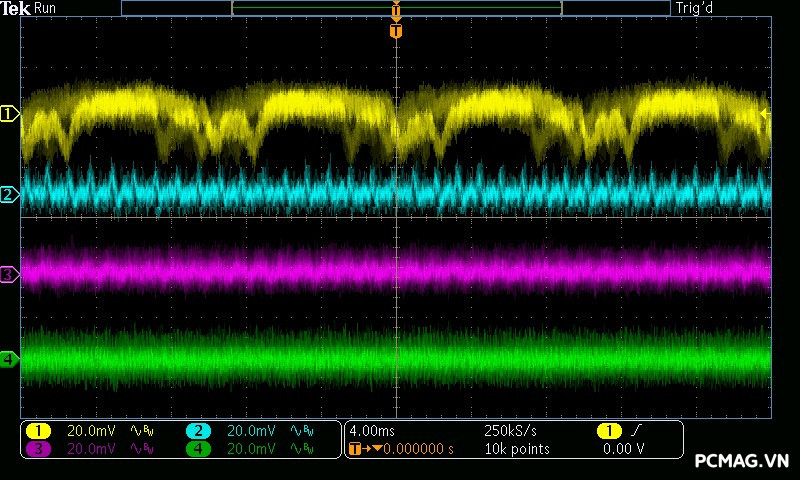Click the Tek logo in the corner

tap(17, 8)
